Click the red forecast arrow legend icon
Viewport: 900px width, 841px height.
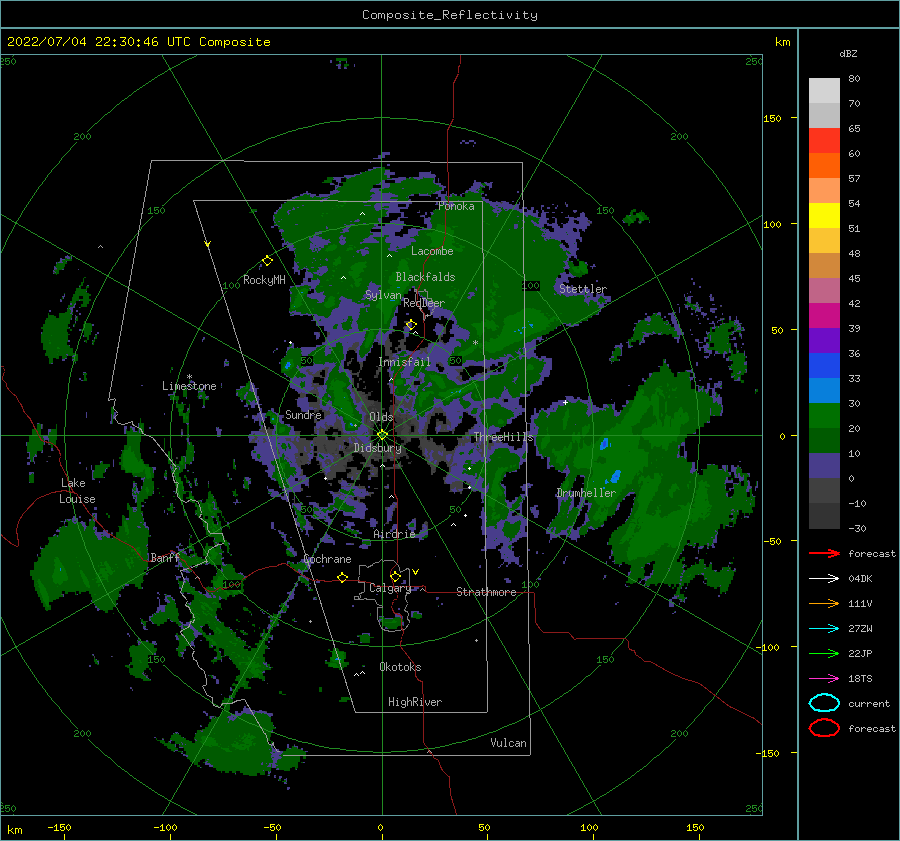click(824, 553)
